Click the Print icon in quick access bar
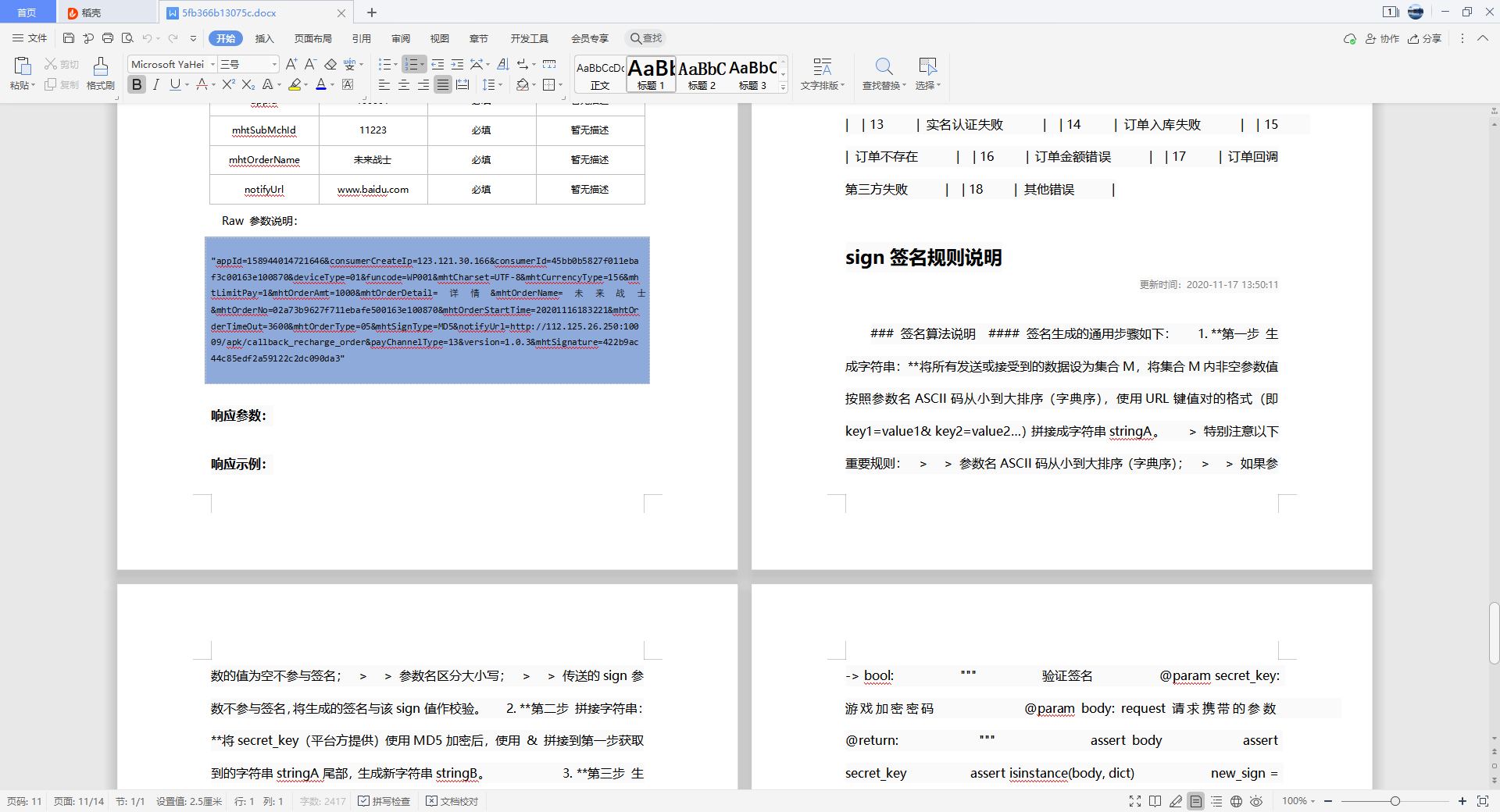This screenshot has height=812, width=1500. pyautogui.click(x=108, y=38)
